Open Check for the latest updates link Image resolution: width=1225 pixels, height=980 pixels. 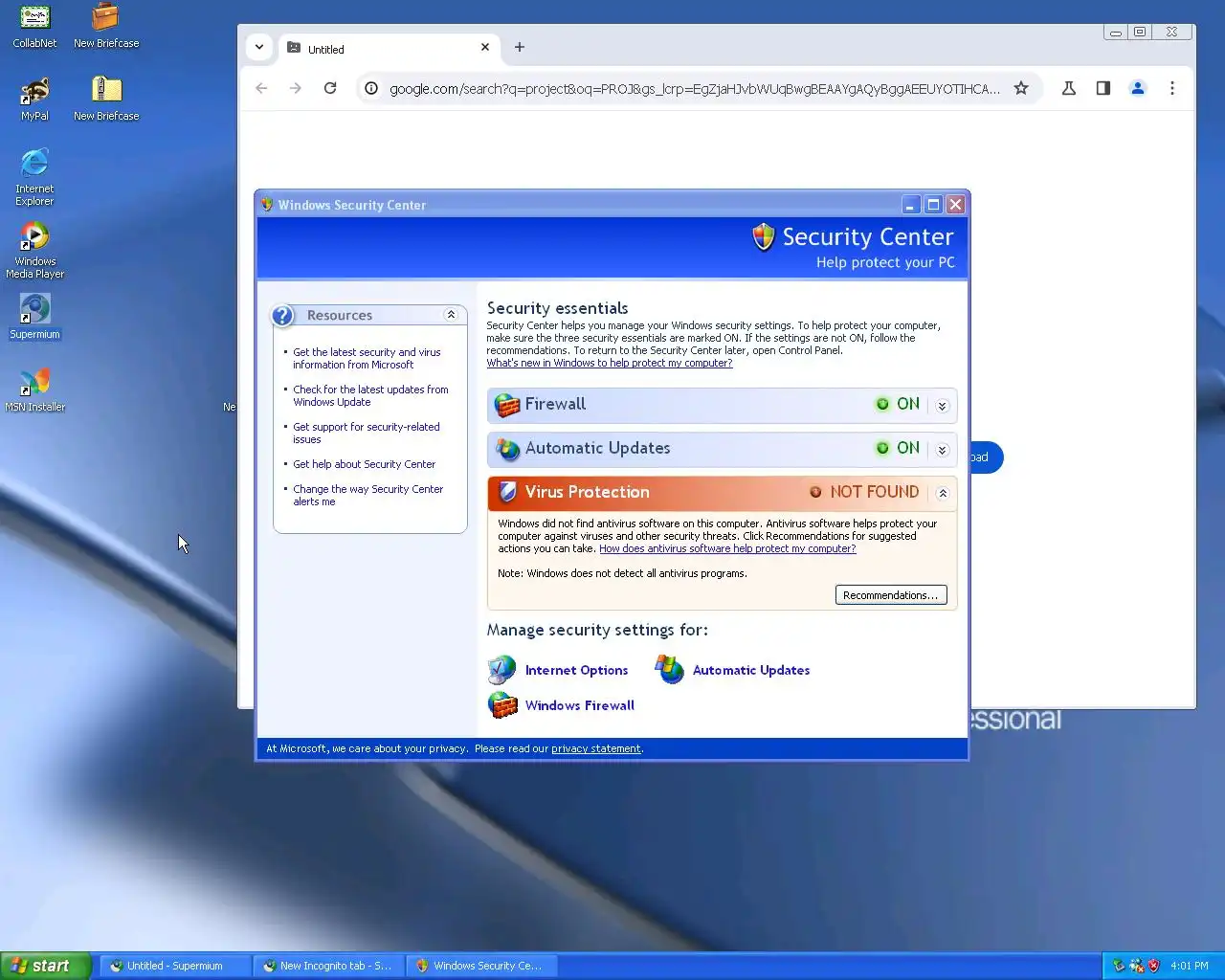tap(370, 395)
